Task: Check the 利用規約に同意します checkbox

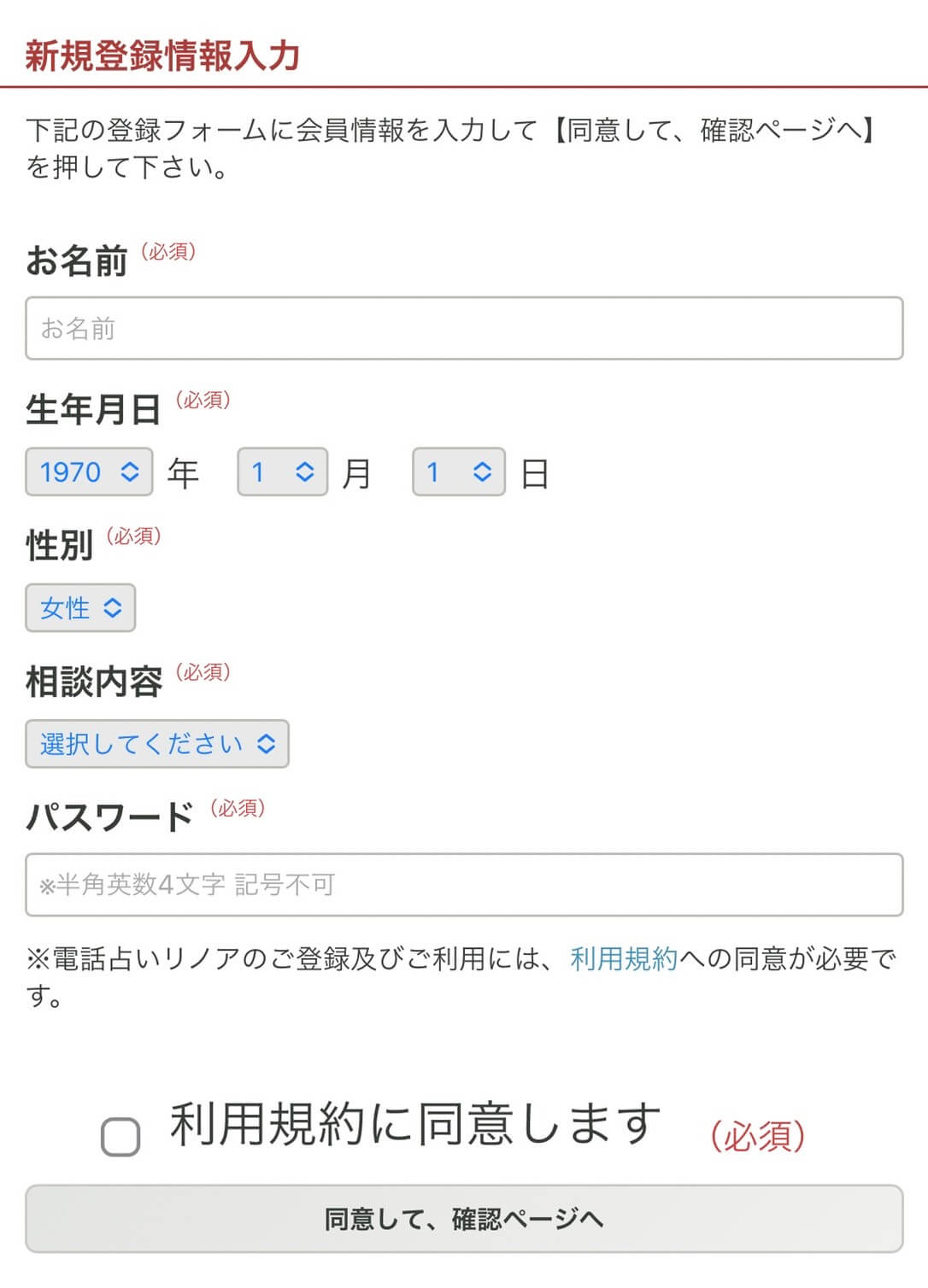Action: 120,1137
